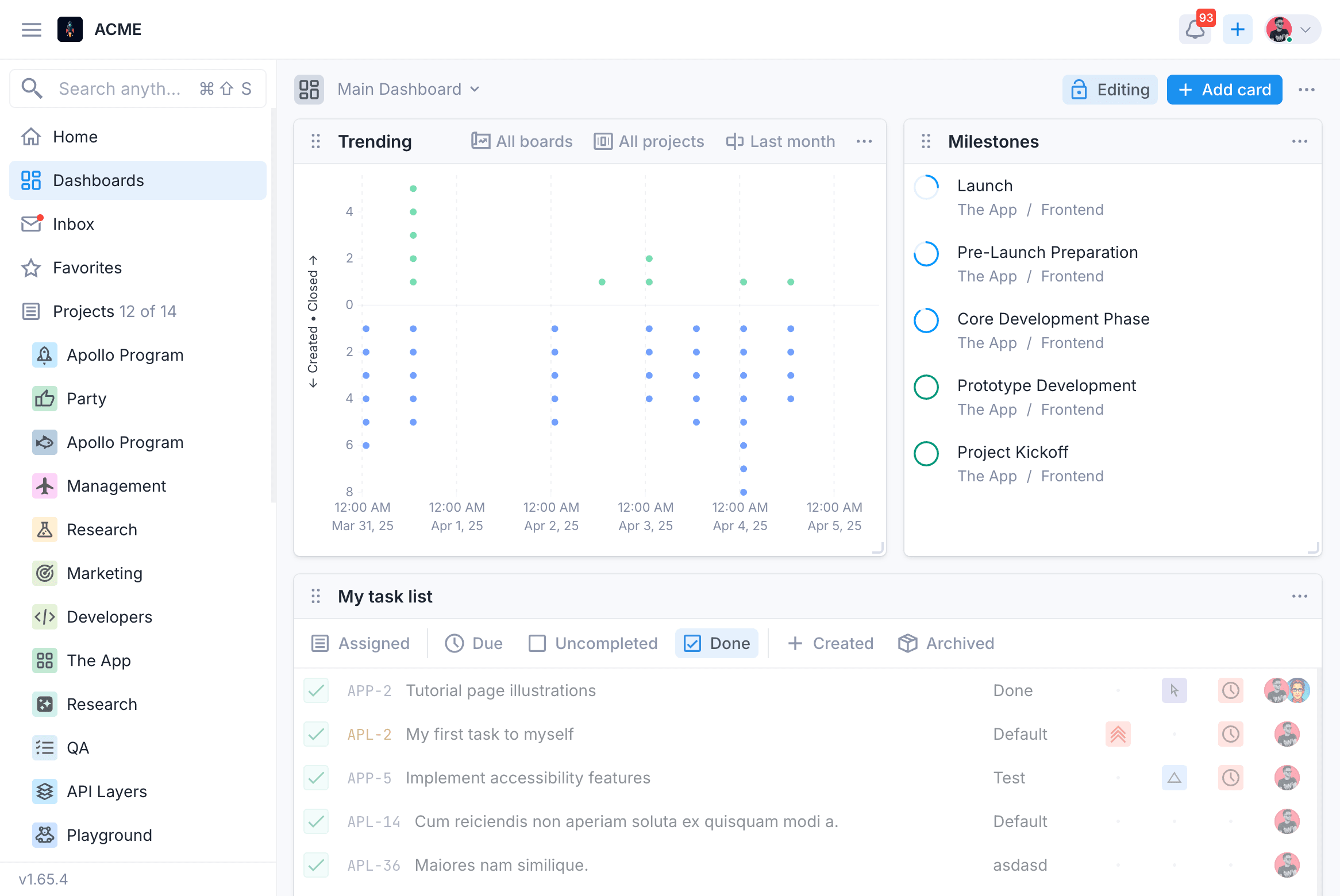The image size is (1340, 896).
Task: Mark APP-2 Tutorial page illustrations as incomplete
Action: 316,690
